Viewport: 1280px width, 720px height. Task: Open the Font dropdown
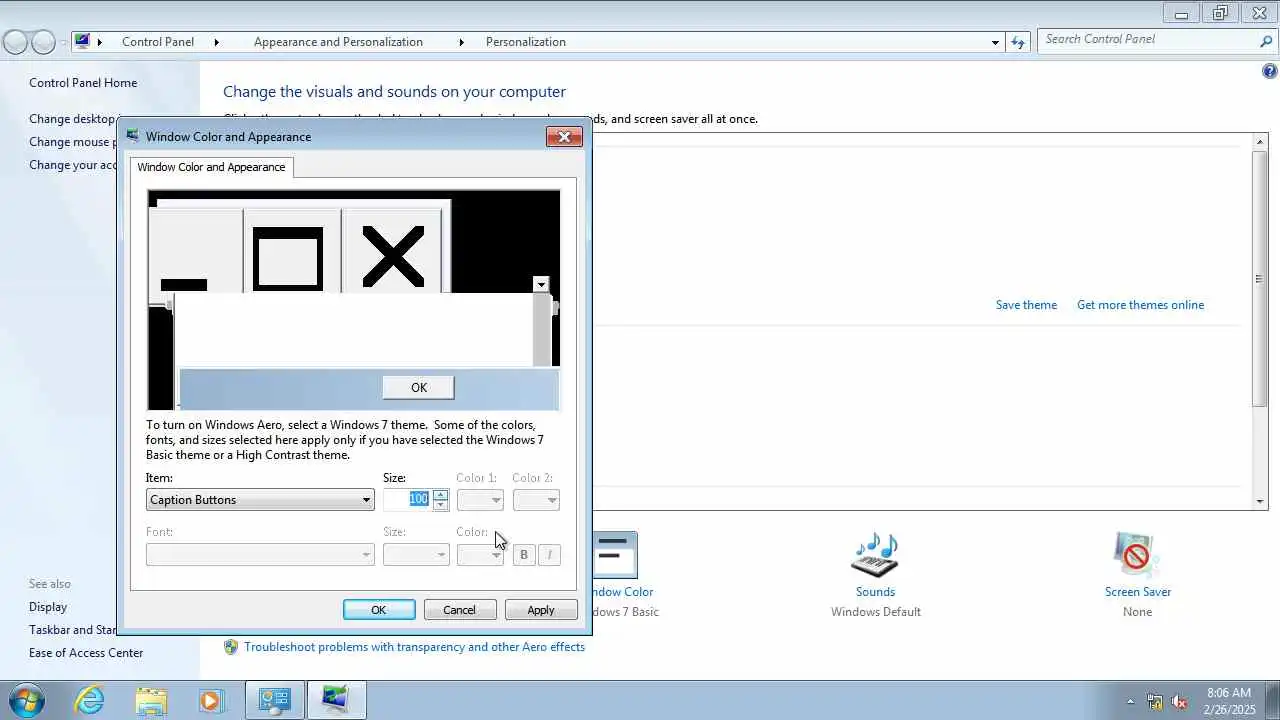pos(260,554)
